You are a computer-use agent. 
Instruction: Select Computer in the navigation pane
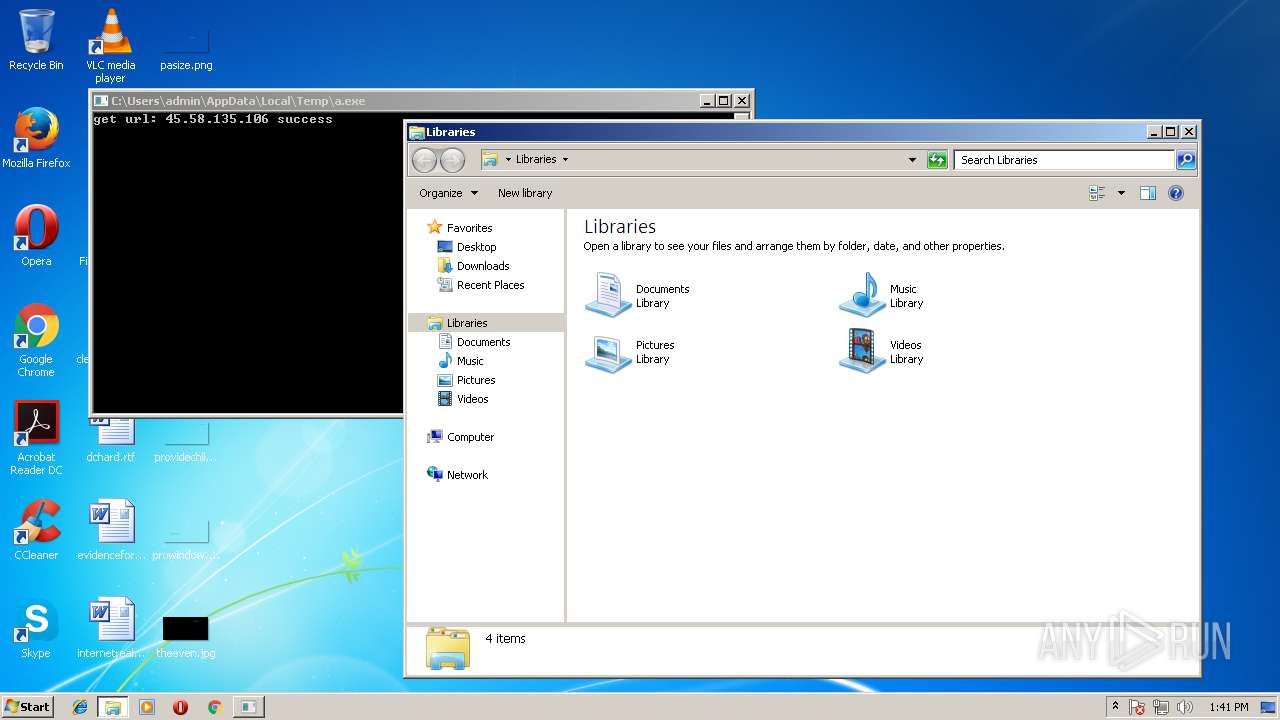point(461,437)
